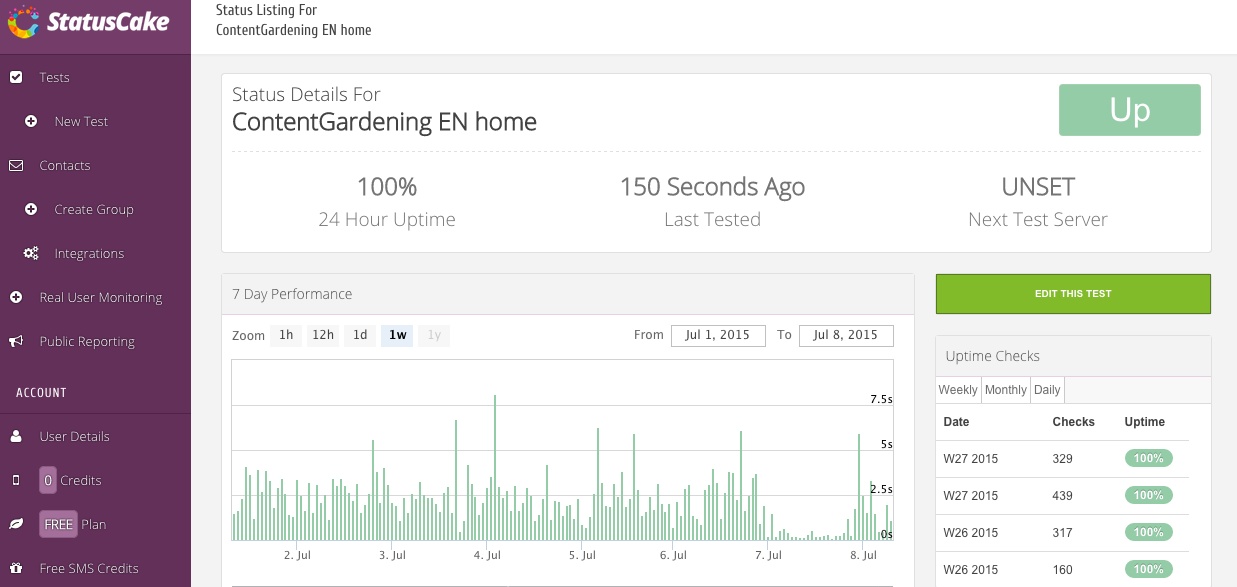Click the Create Group plus icon
Image resolution: width=1237 pixels, height=587 pixels.
pos(31,209)
